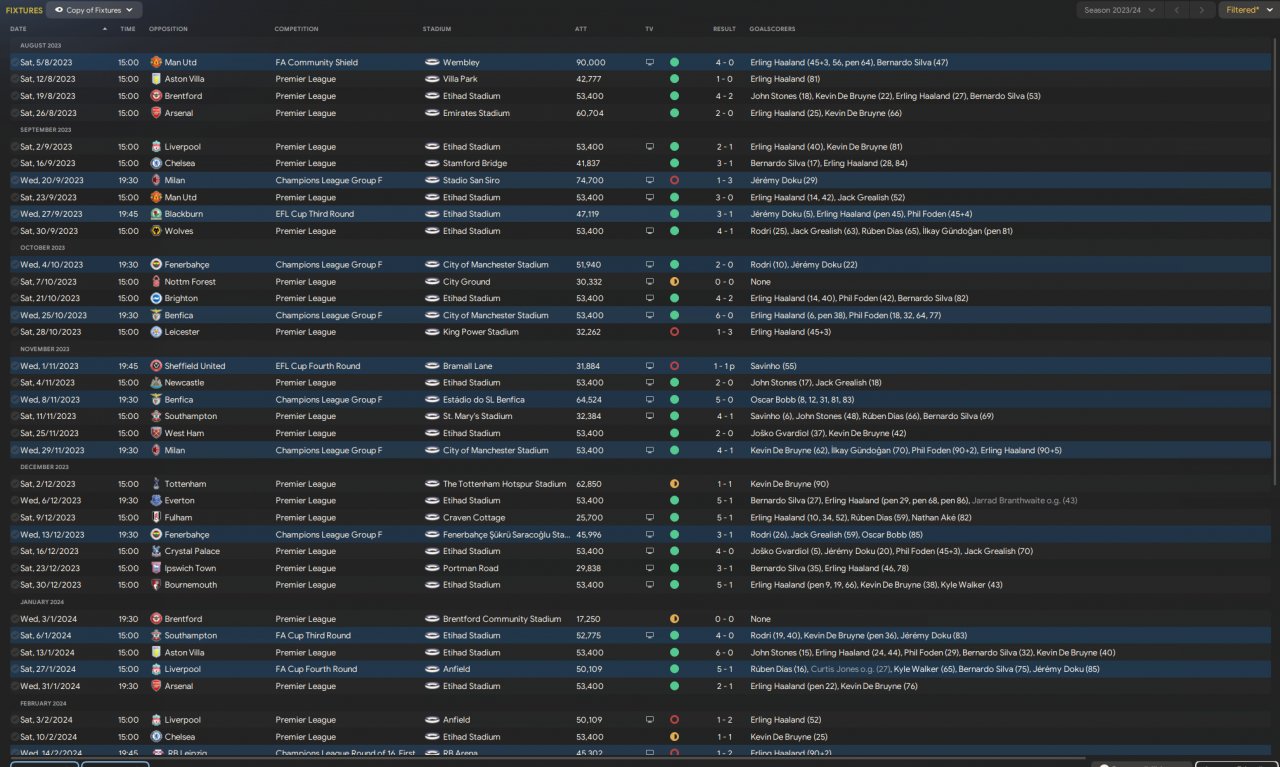
Task: Open the Filtered dropdown
Action: point(1247,10)
